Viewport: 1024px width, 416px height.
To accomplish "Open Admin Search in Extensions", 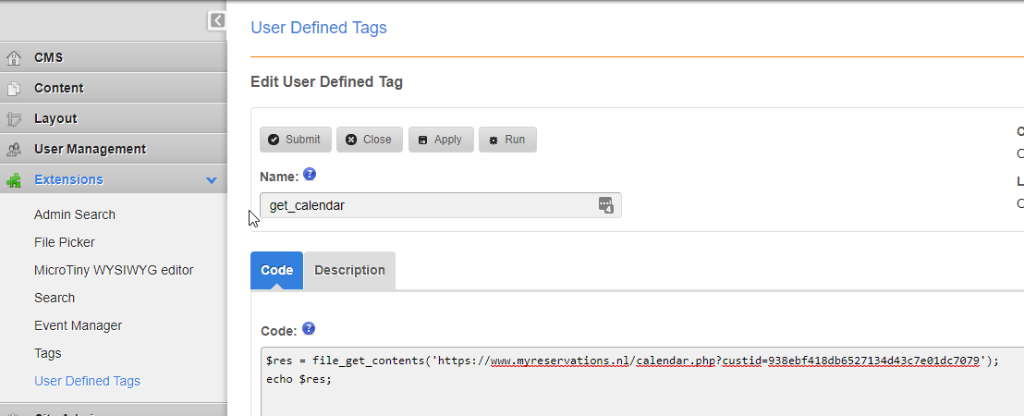I will 75,214.
